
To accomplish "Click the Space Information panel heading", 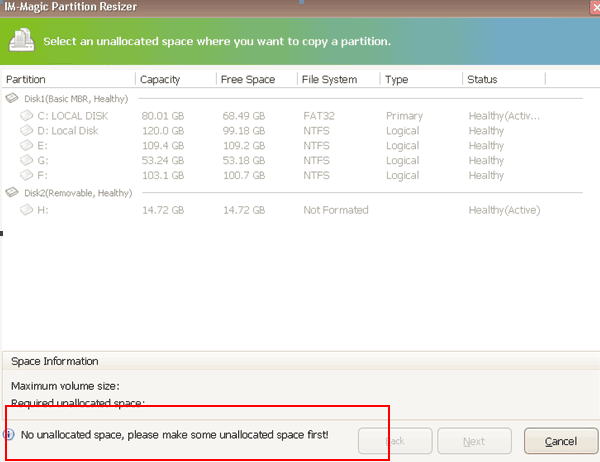I will click(55, 361).
